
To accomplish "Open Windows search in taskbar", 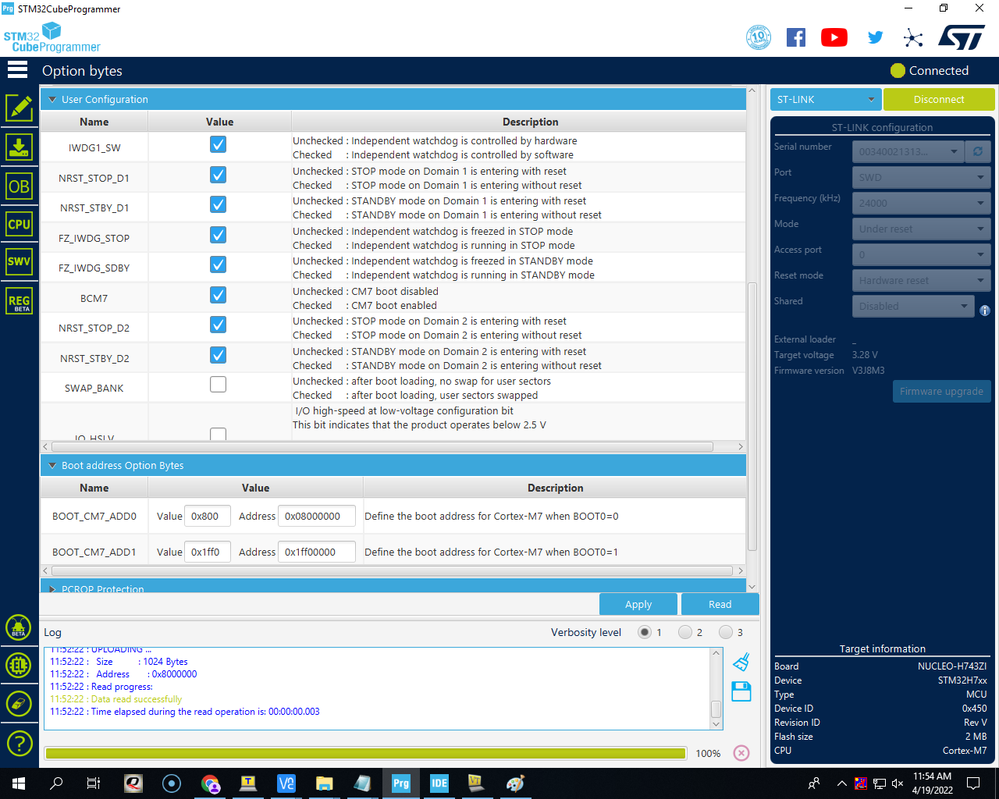I will click(56, 783).
